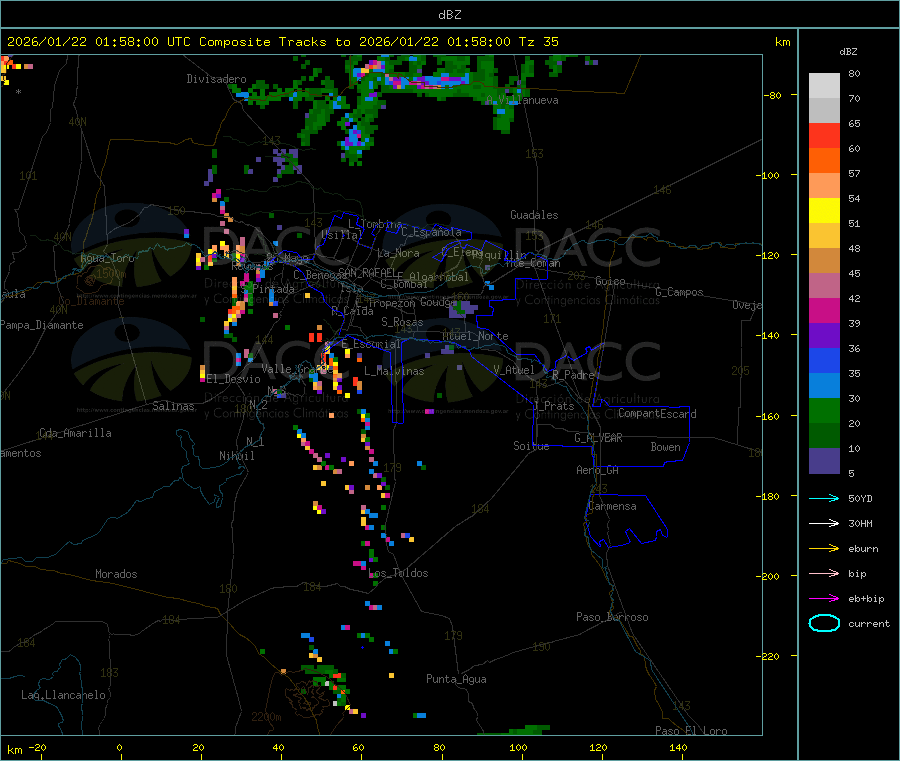Select the orange 60 dBZ legend swatch
Image resolution: width=900 pixels, height=761 pixels.
tap(824, 161)
